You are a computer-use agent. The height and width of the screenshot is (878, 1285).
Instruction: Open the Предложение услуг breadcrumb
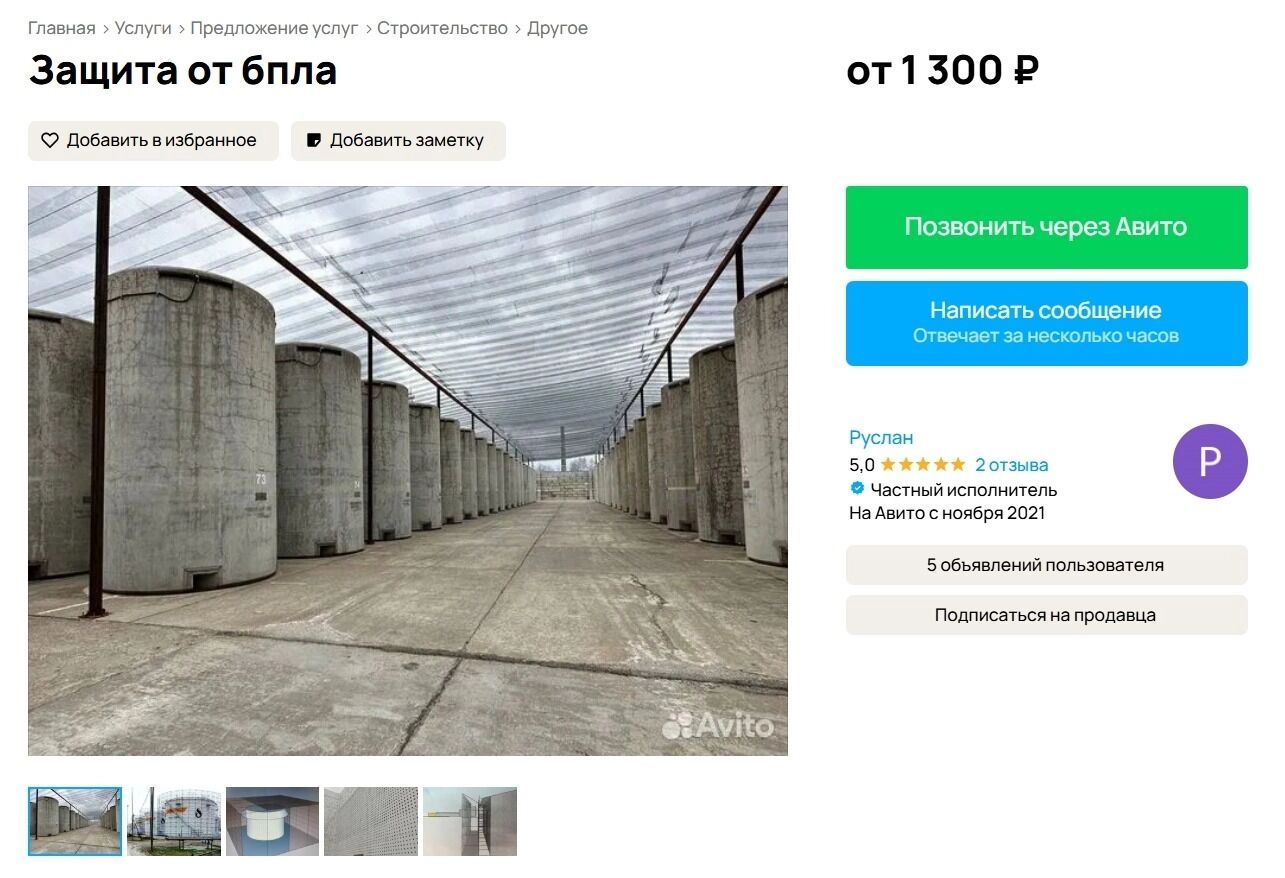pyautogui.click(x=274, y=28)
